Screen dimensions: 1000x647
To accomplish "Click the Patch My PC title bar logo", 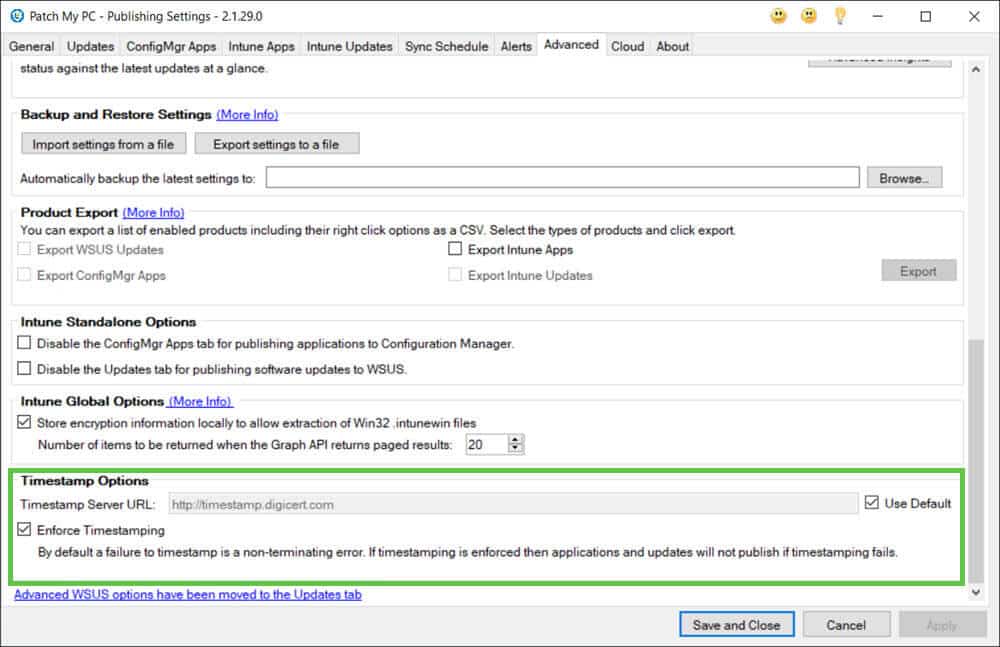I will point(17,16).
